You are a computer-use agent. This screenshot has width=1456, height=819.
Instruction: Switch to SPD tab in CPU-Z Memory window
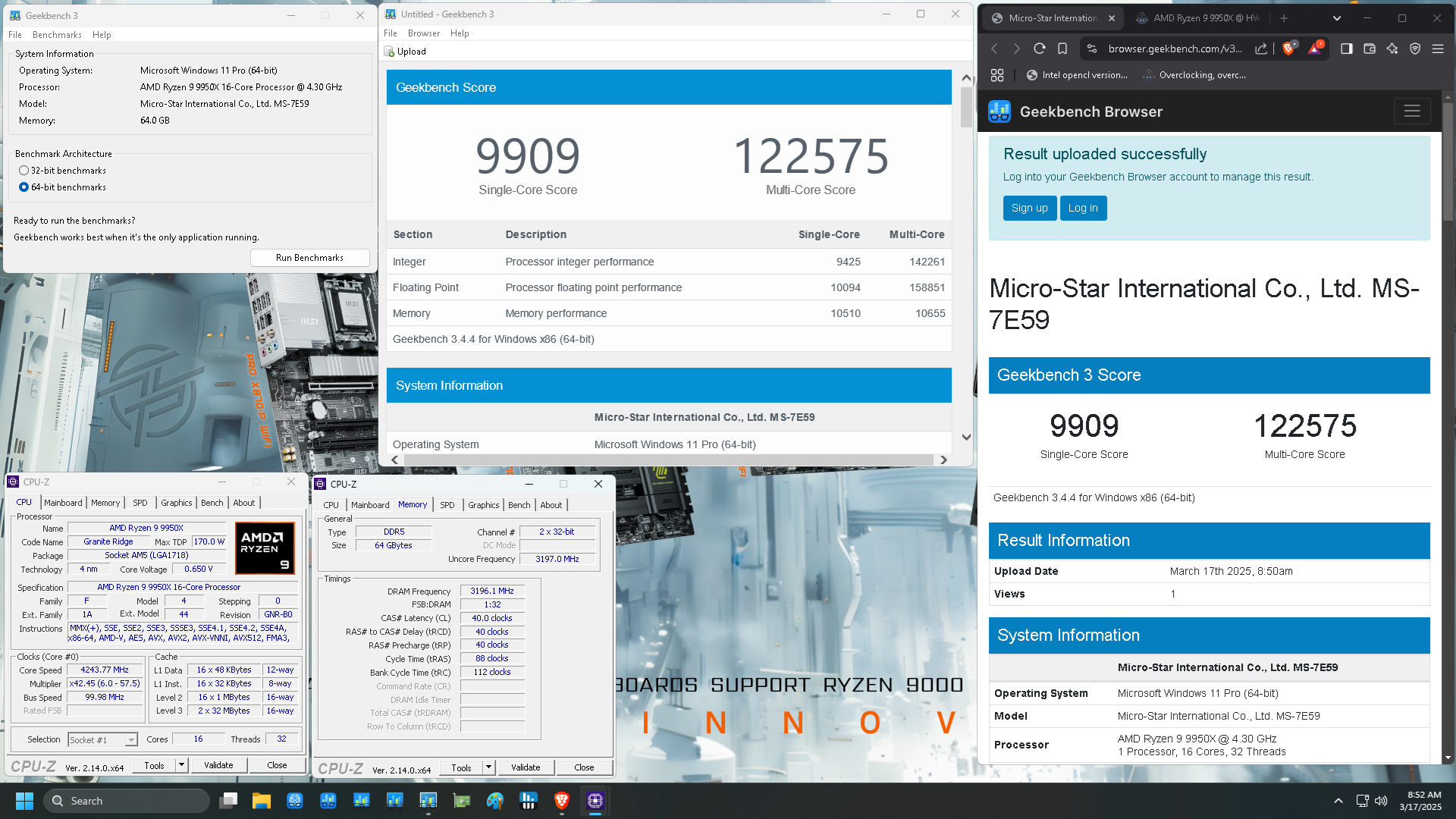click(x=447, y=505)
